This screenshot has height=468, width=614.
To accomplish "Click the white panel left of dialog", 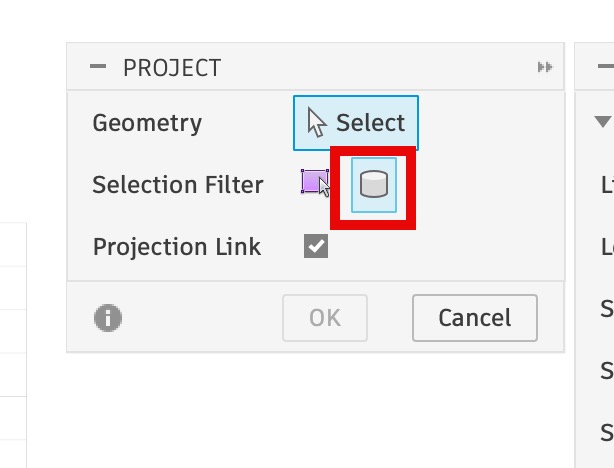I will point(12,340).
